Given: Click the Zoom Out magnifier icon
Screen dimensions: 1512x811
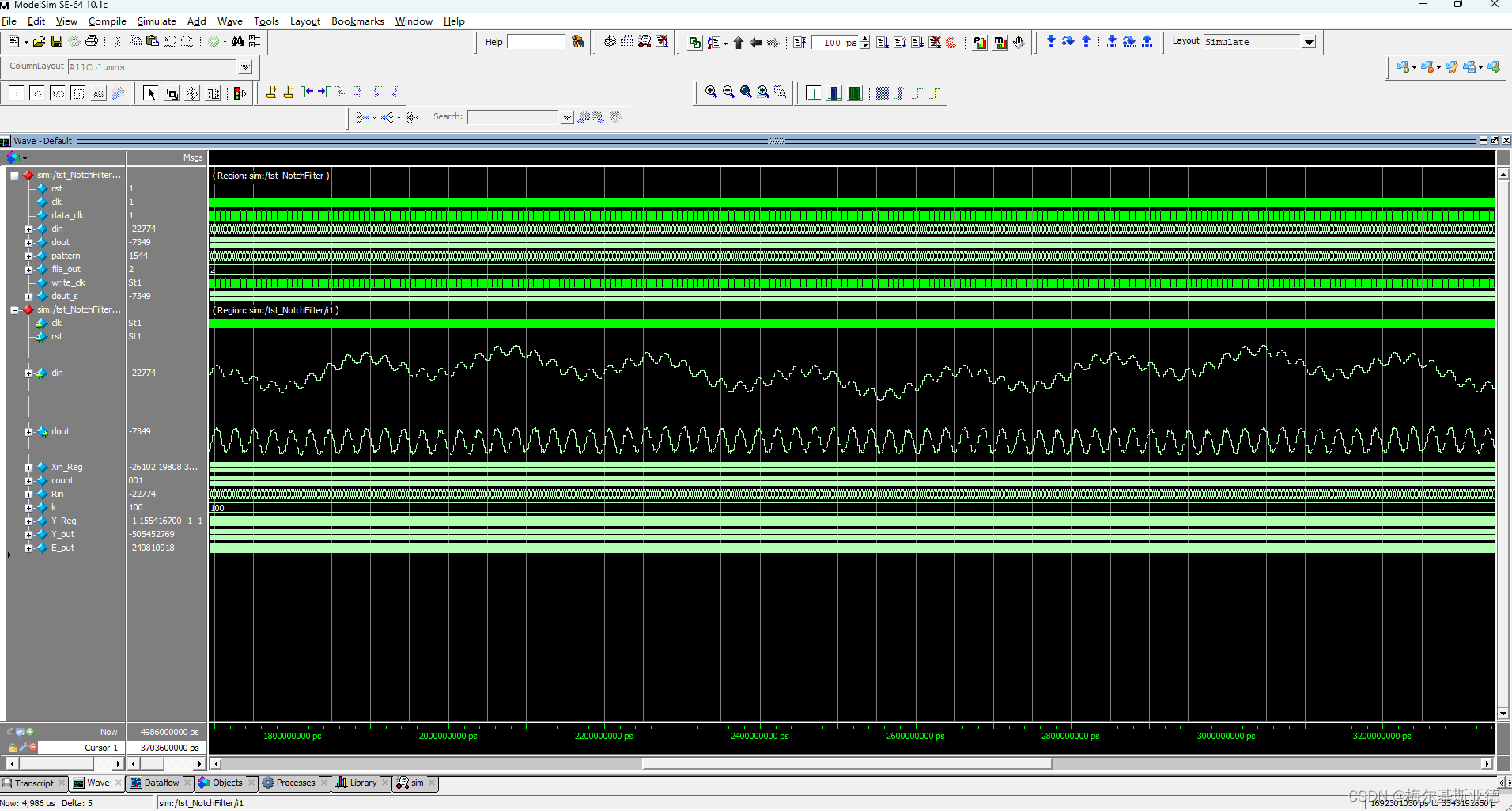Looking at the screenshot, I should 728,93.
